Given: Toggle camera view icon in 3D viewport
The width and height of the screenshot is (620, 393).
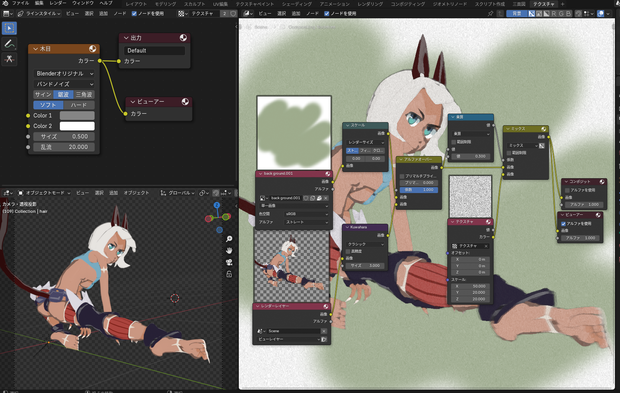Looking at the screenshot, I should [x=229, y=262].
